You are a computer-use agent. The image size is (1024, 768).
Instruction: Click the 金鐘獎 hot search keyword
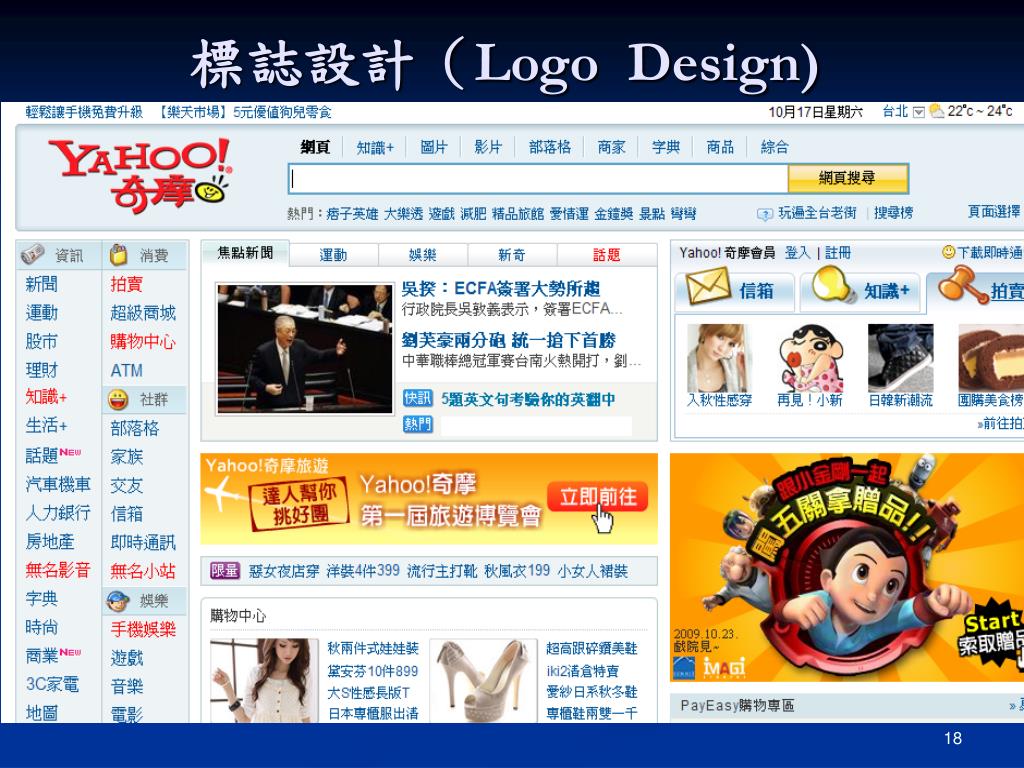pyautogui.click(x=613, y=214)
